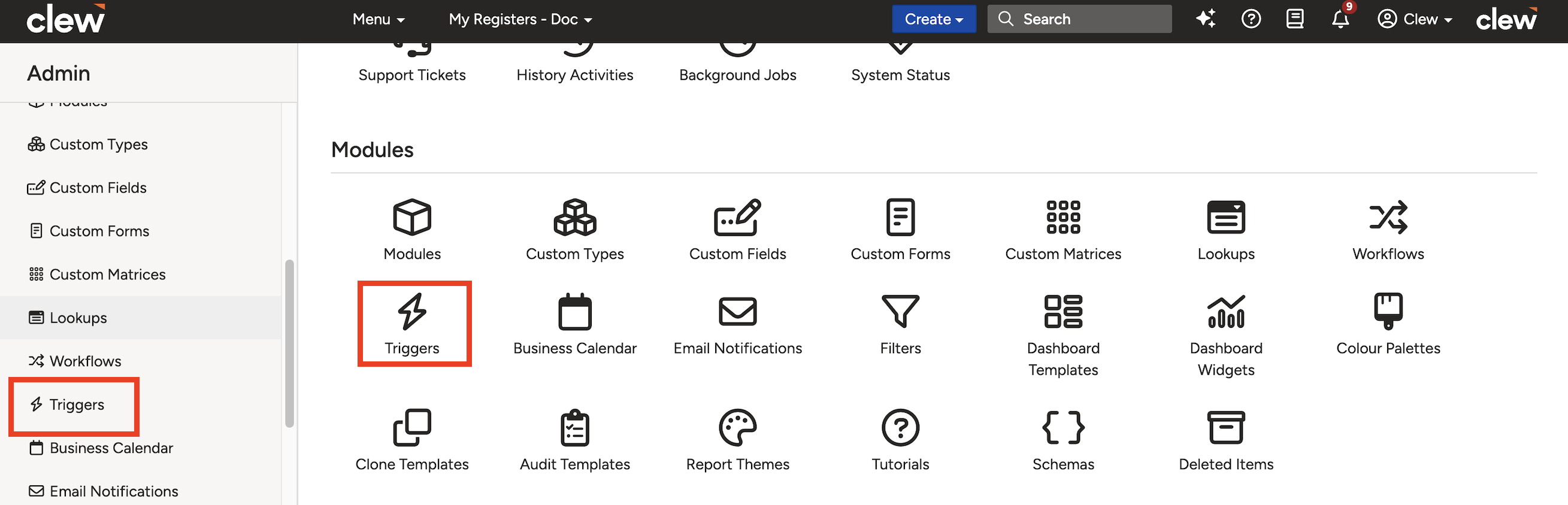Open the History Activities link
The width and height of the screenshot is (1568, 505).
pos(574,75)
